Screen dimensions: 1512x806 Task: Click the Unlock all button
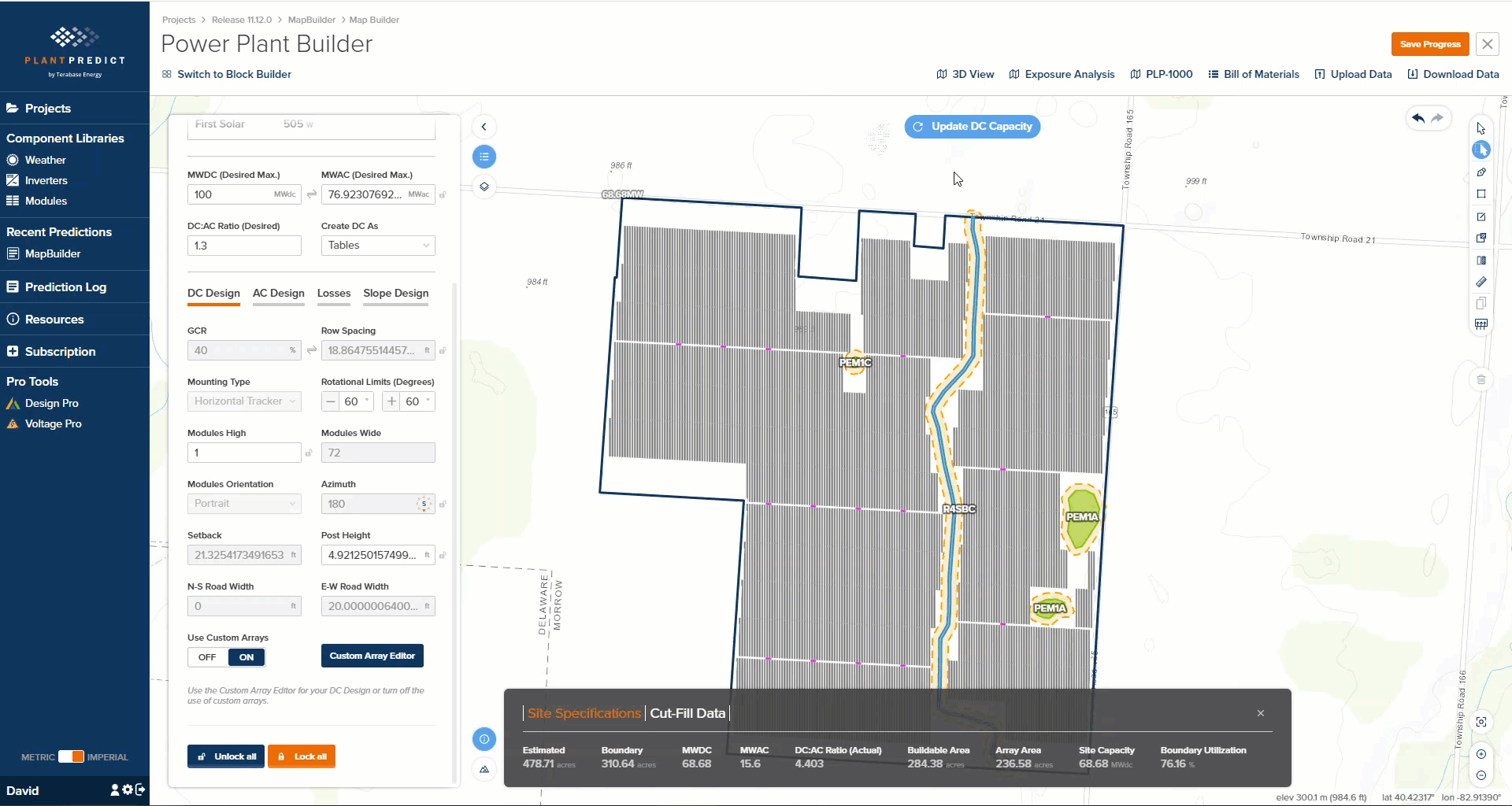coord(226,756)
